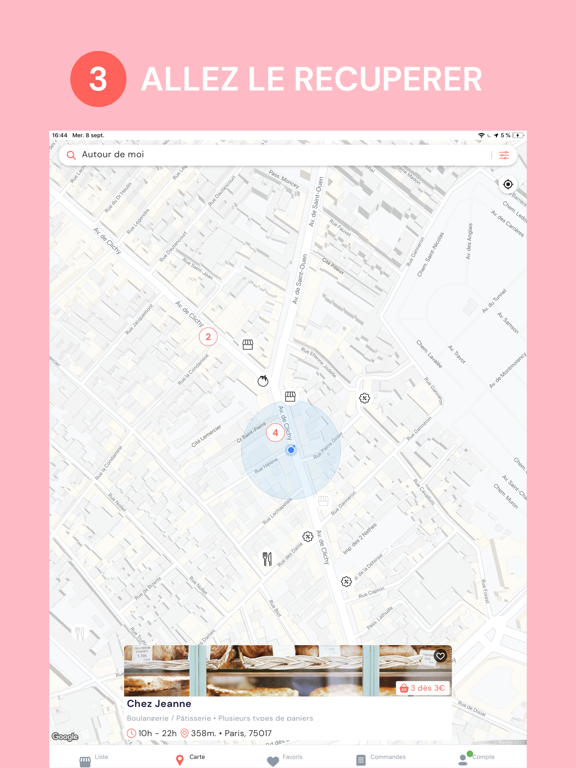Toggle favorite heart on Chez Jeanne card

point(440,656)
